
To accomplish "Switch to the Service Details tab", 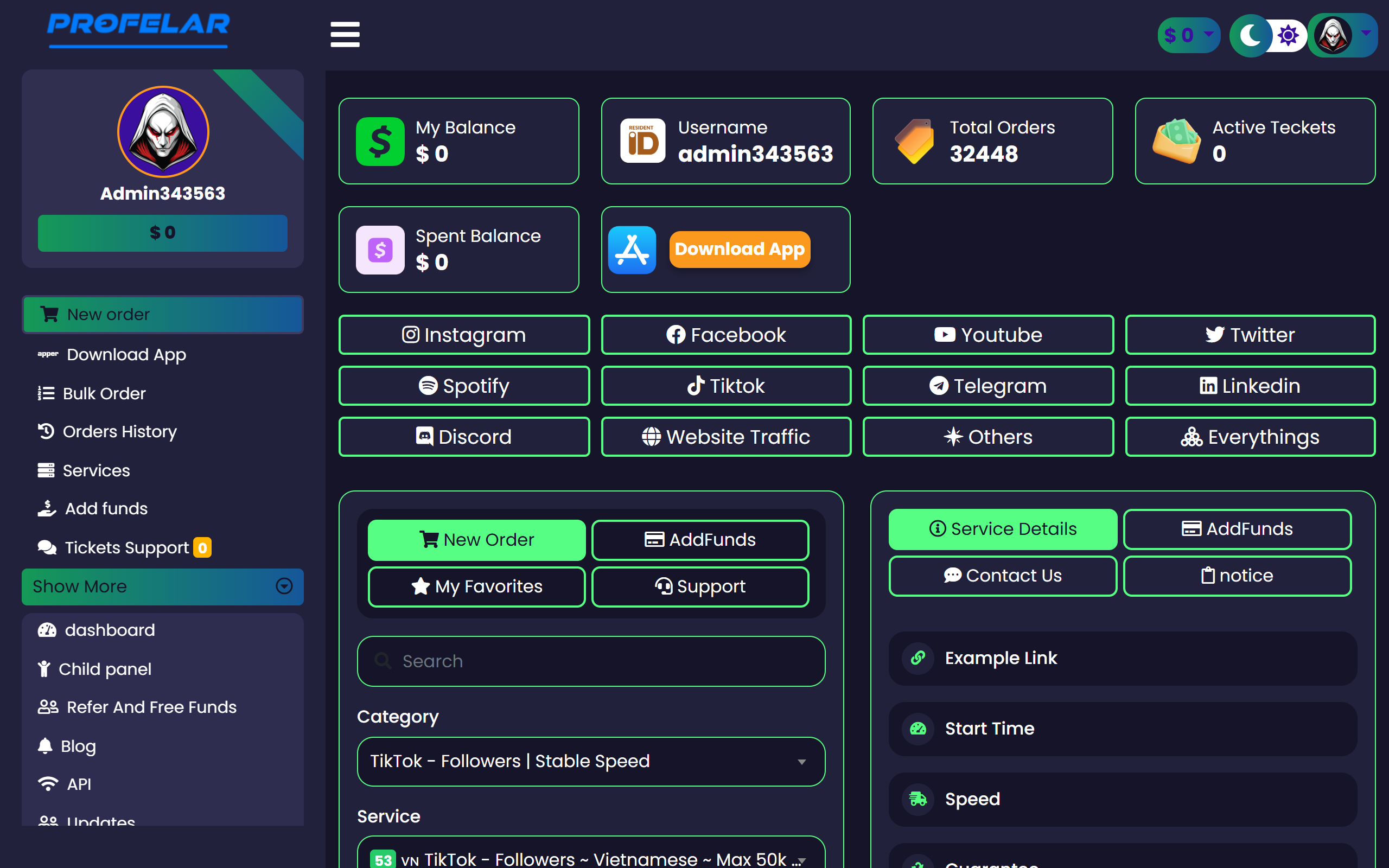I will tap(1003, 529).
